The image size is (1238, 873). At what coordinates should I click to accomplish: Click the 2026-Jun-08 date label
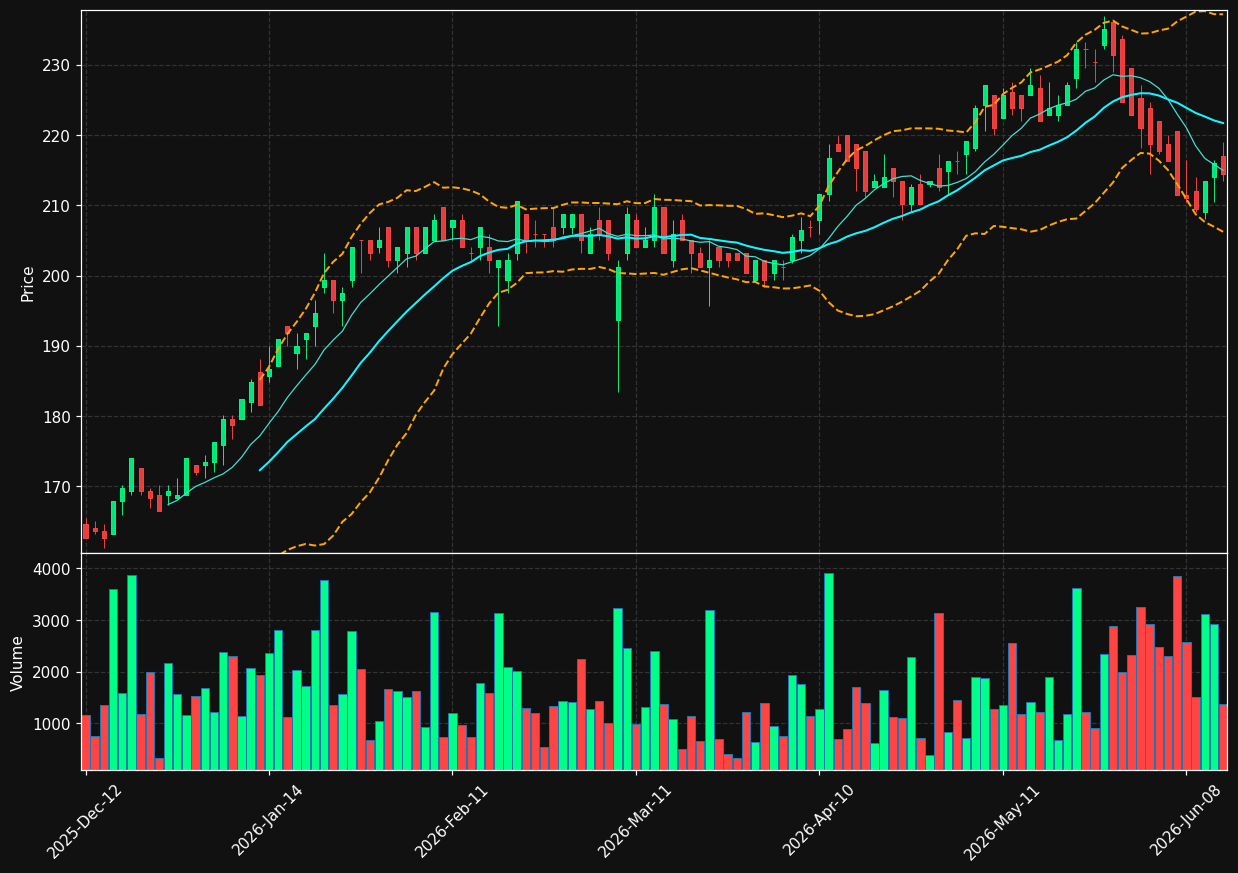click(x=1186, y=821)
